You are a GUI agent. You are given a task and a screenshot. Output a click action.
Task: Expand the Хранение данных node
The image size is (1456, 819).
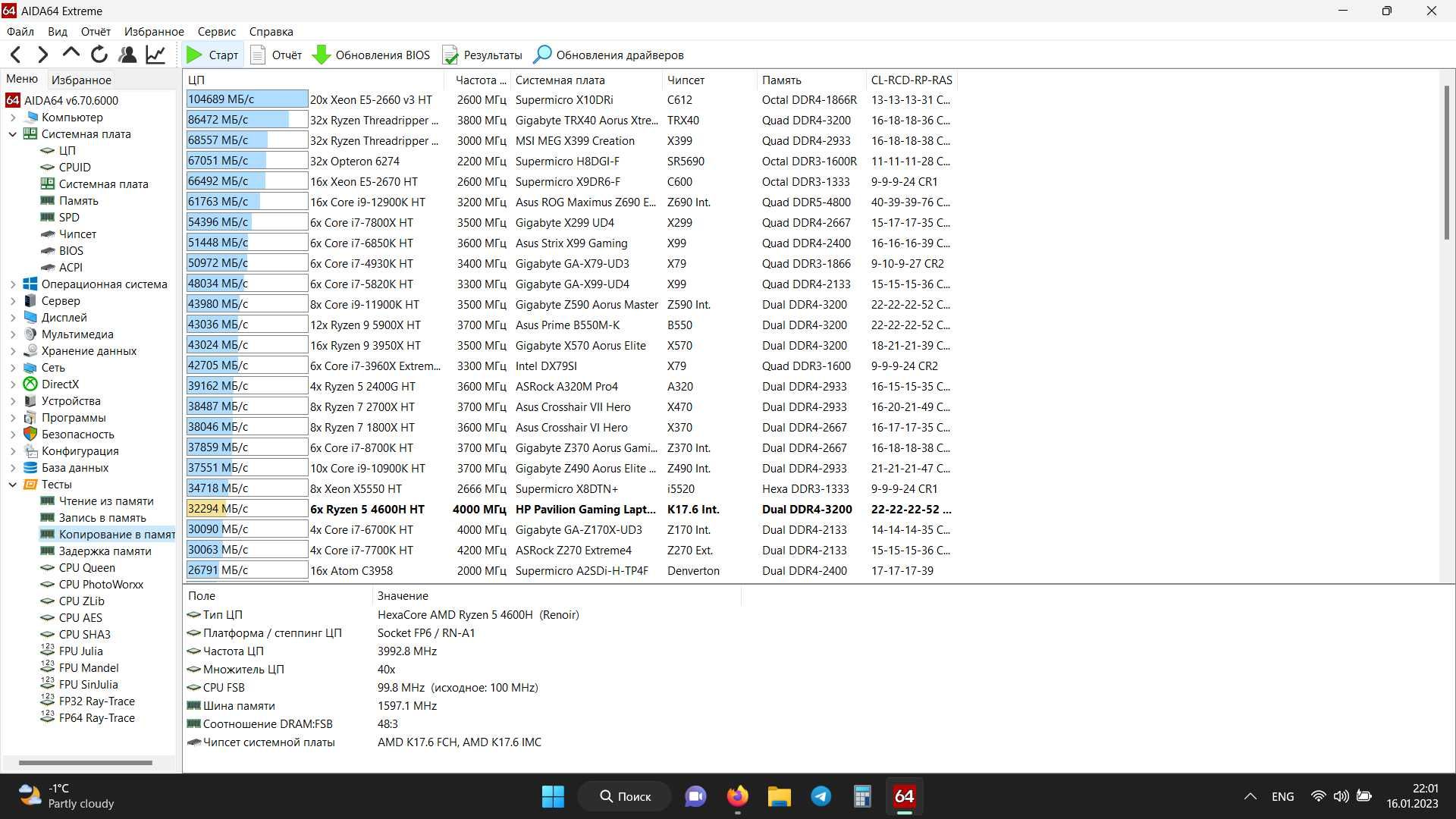(12, 351)
